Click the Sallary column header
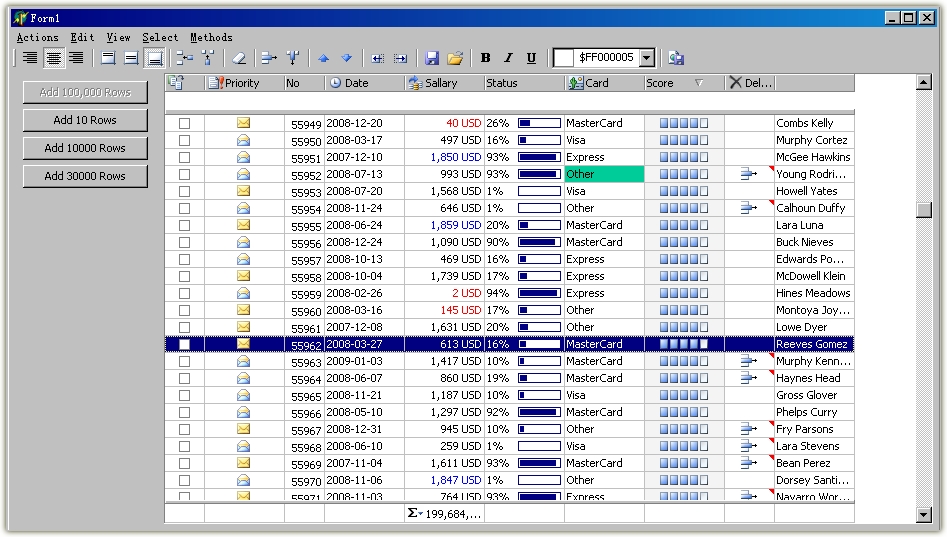Image resolution: width=947 pixels, height=537 pixels. (x=444, y=83)
